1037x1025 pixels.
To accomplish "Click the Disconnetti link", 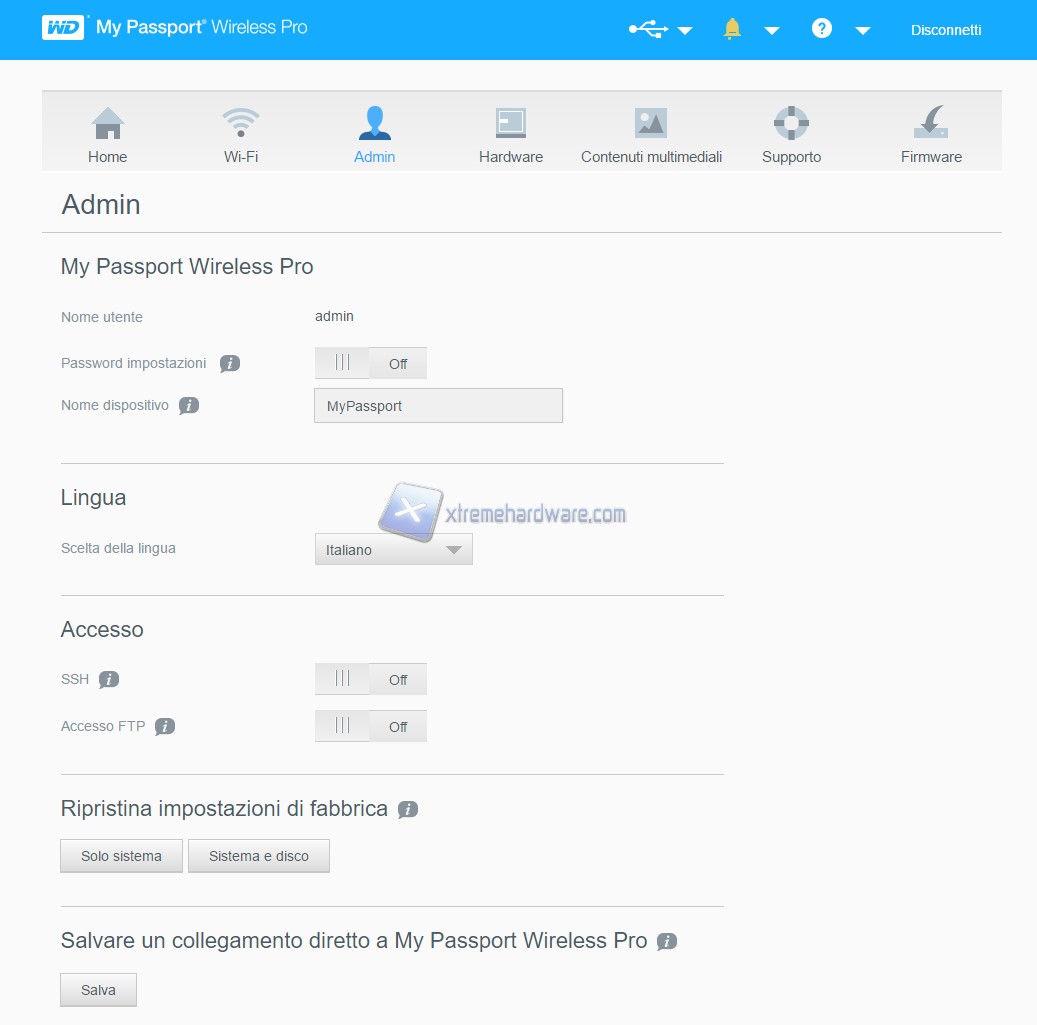I will [946, 30].
